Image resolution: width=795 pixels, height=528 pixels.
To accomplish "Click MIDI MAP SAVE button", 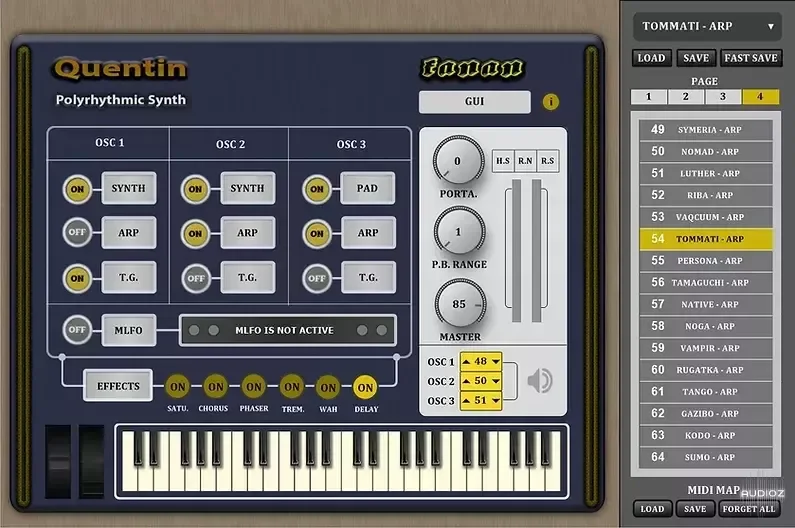I will 695,509.
